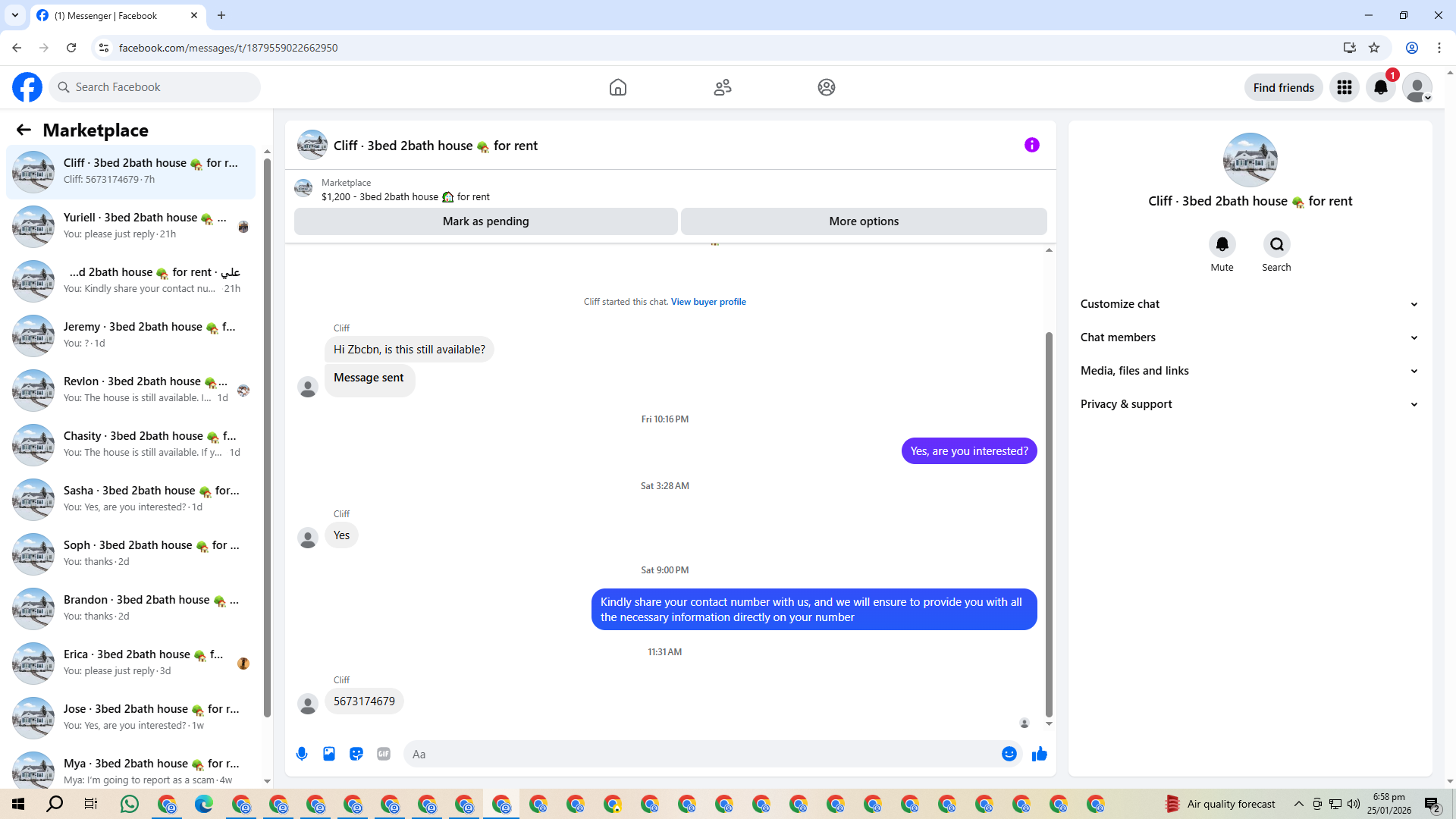Screen dimensions: 1456x819
Task: Open the Facebook logo home link
Action: [x=27, y=87]
